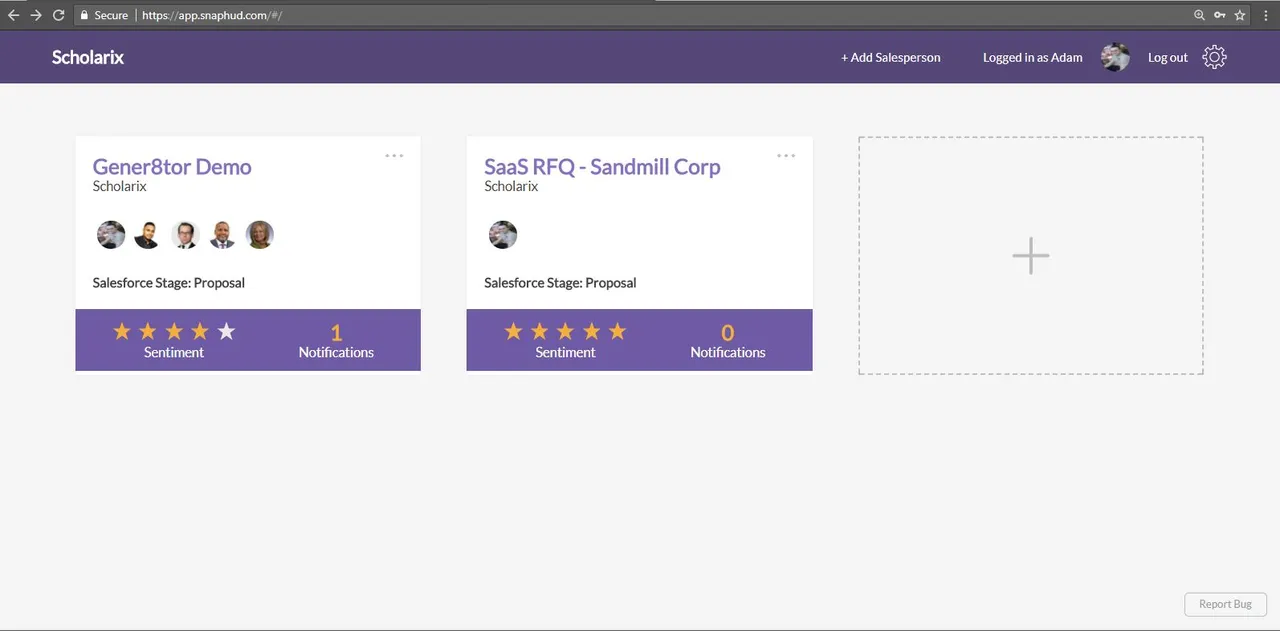Go back using the browser back arrow

(13, 15)
